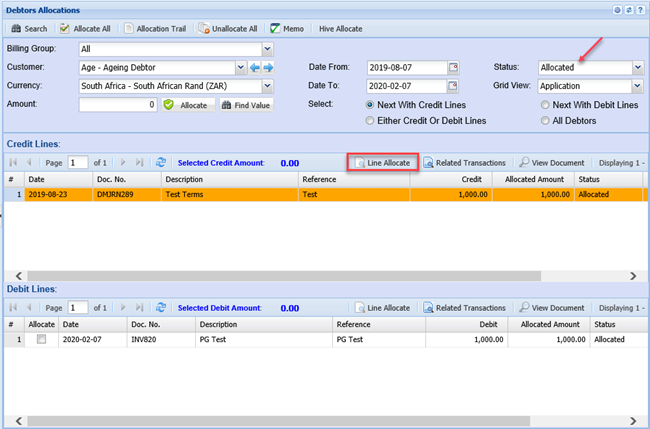
Task: Refresh the Credit Lines grid
Action: coord(161,162)
